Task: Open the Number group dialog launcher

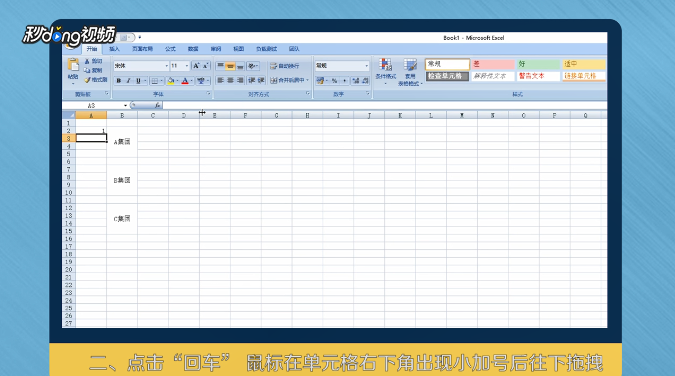Action: (368, 93)
